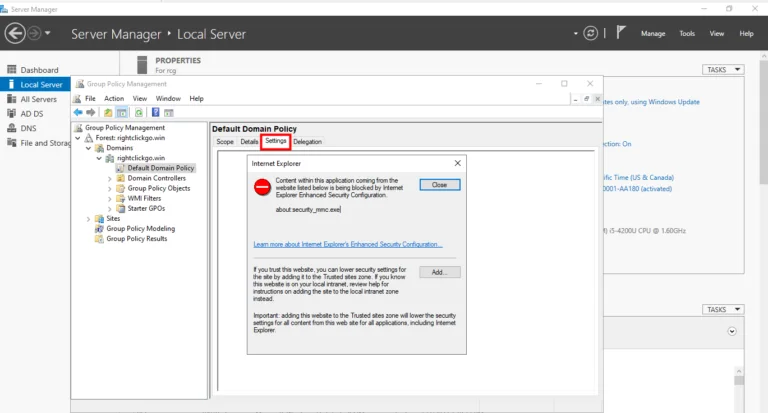This screenshot has height=413, width=768.
Task: Open the upper TASKS dropdown
Action: click(723, 70)
